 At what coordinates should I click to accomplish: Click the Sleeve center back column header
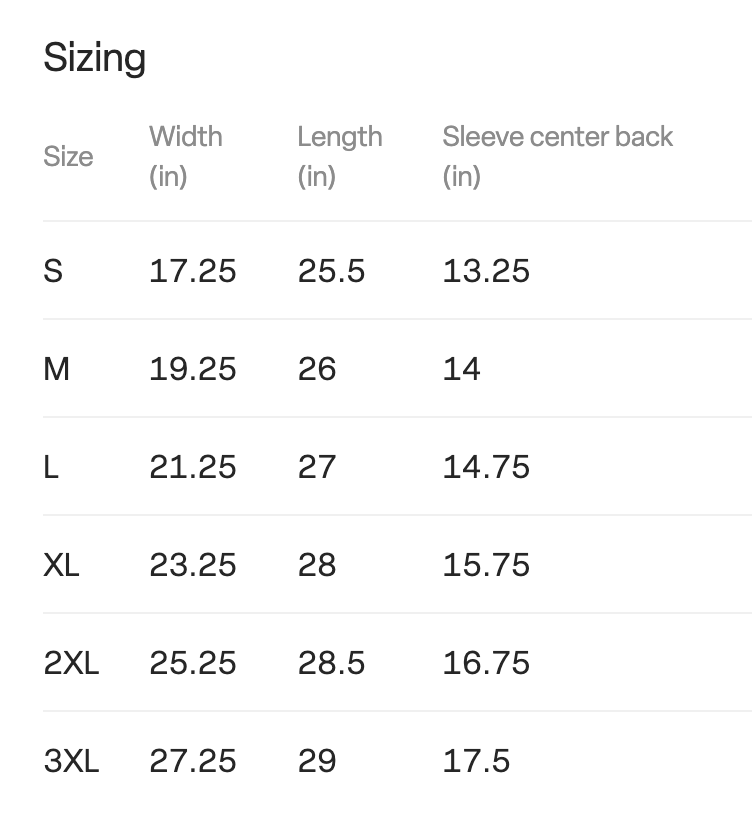[x=558, y=137]
